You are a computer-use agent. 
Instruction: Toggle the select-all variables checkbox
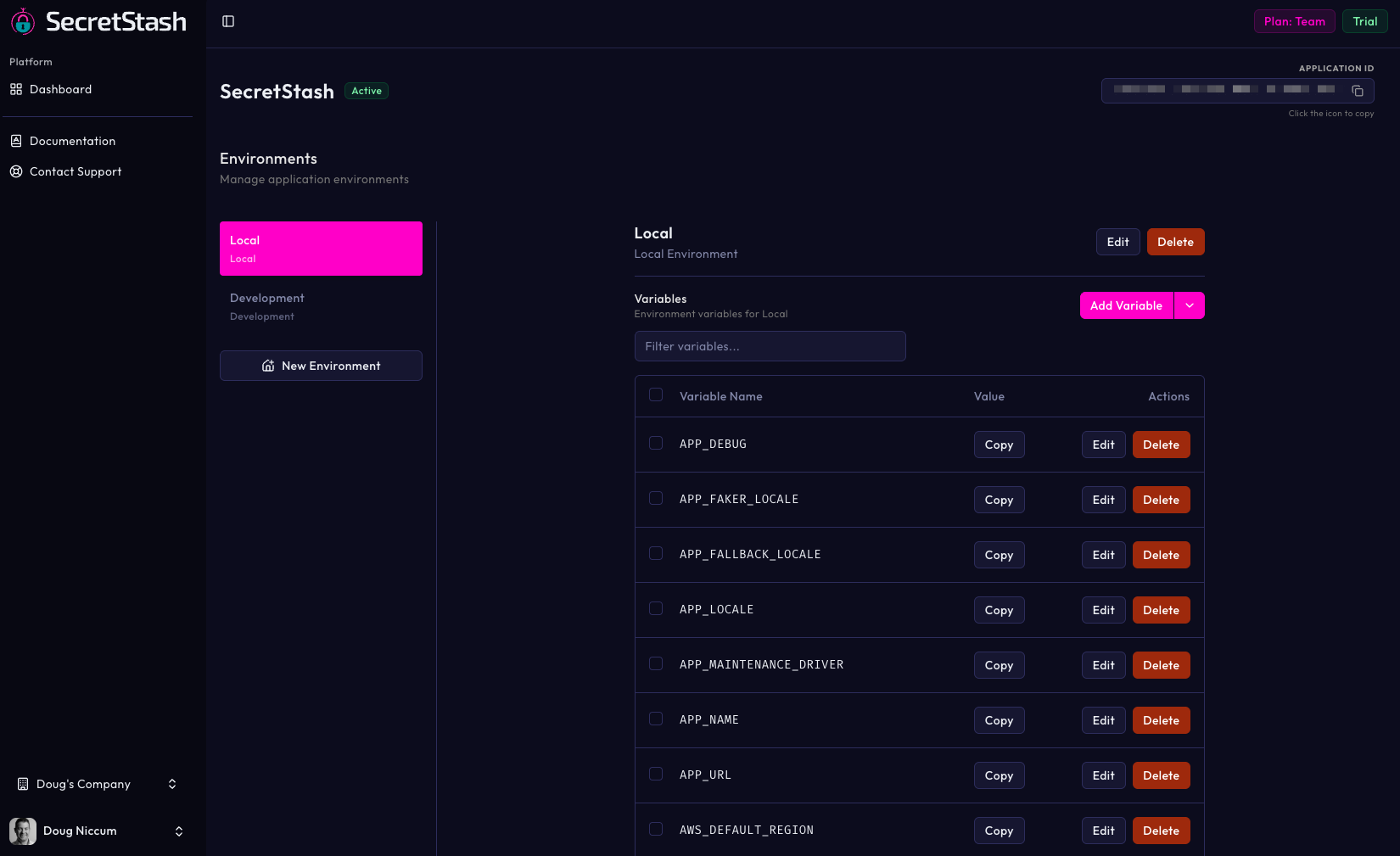pyautogui.click(x=656, y=394)
